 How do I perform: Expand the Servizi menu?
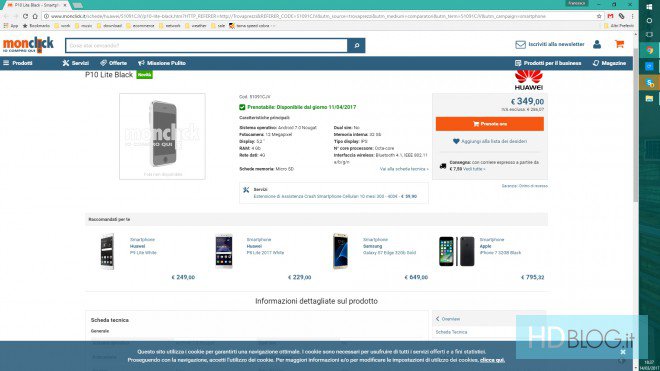(x=76, y=63)
